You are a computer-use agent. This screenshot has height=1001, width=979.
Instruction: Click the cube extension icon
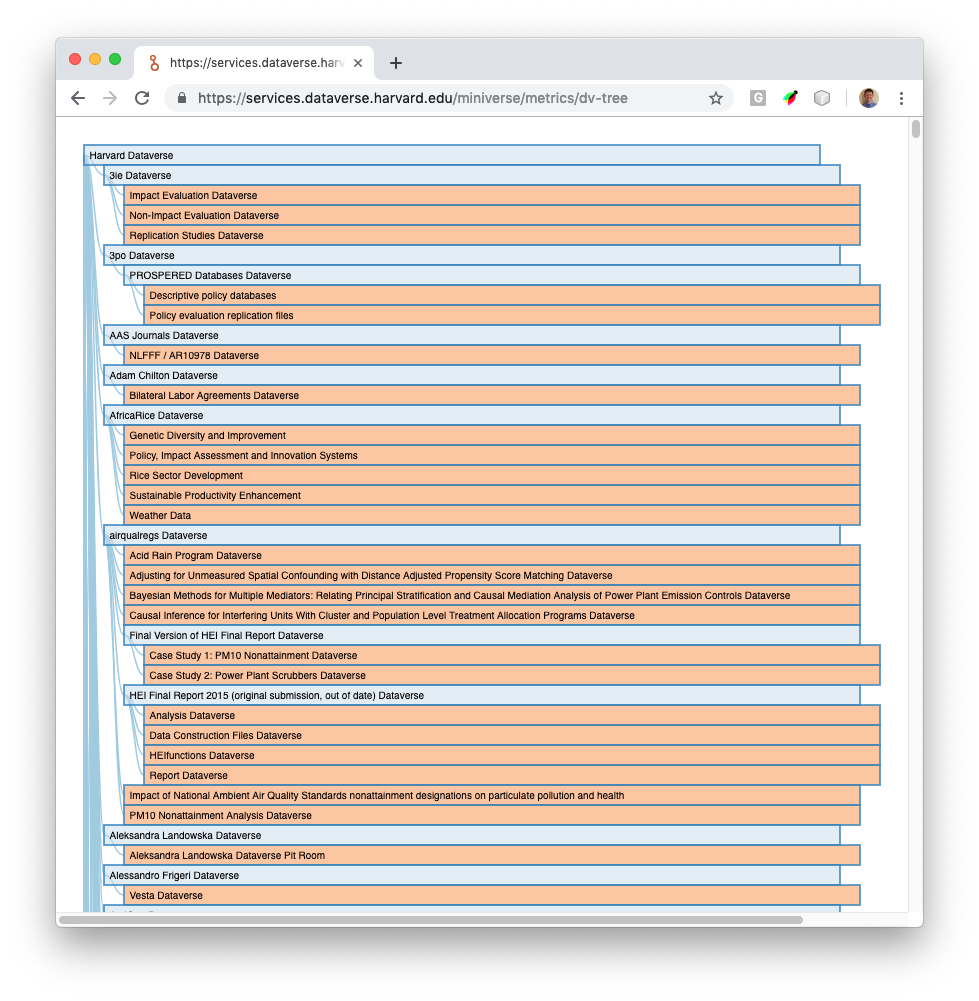[822, 98]
